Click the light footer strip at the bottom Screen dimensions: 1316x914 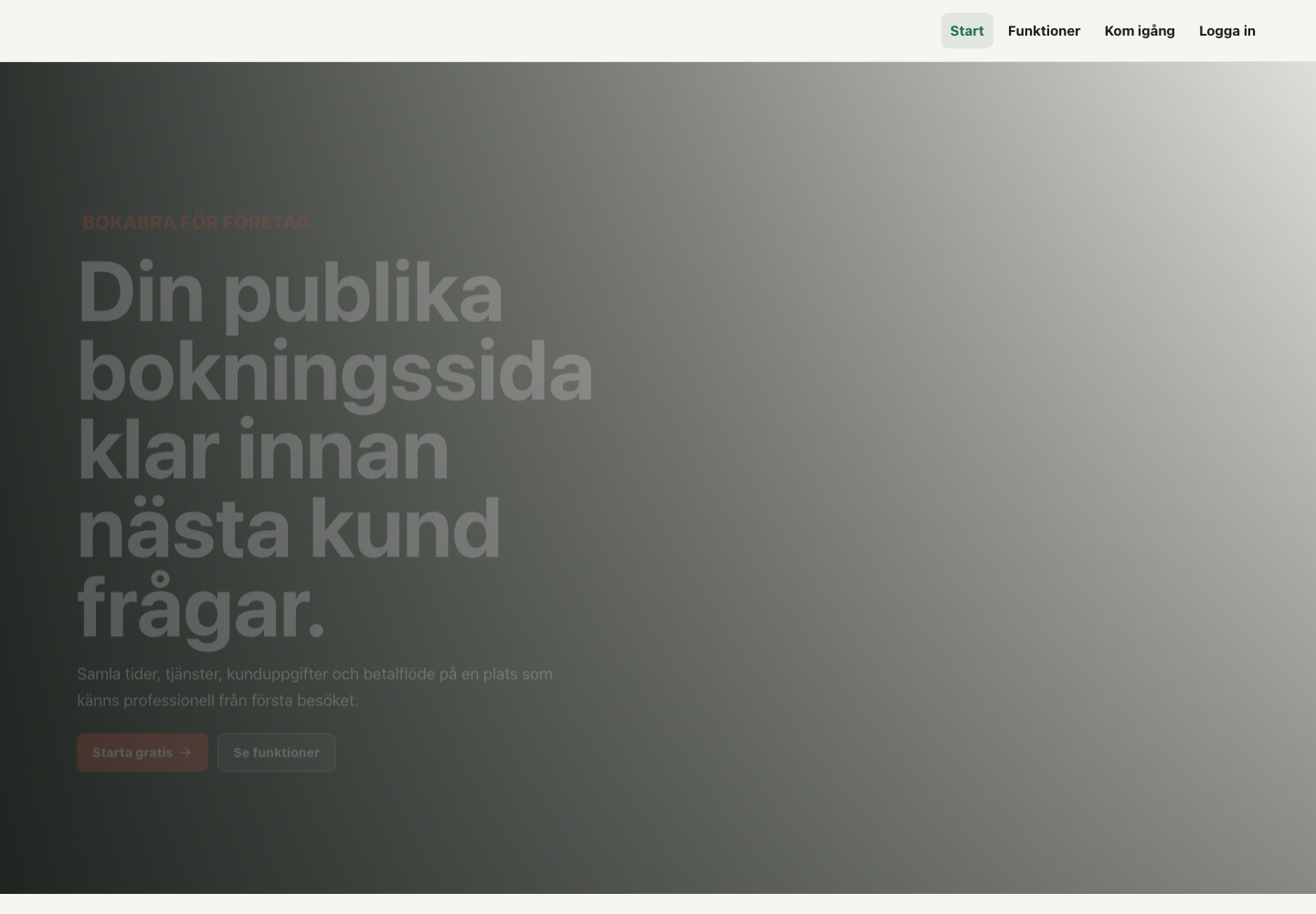(x=658, y=902)
